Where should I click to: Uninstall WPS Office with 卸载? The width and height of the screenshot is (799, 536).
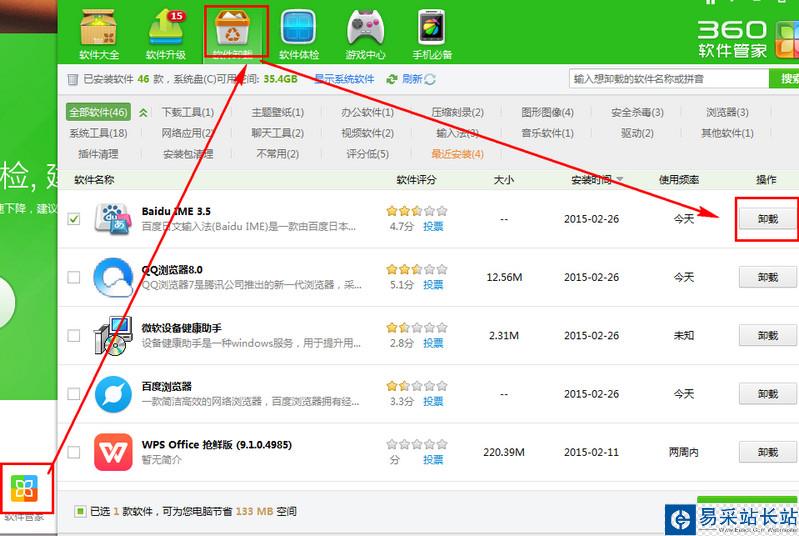tap(767, 452)
